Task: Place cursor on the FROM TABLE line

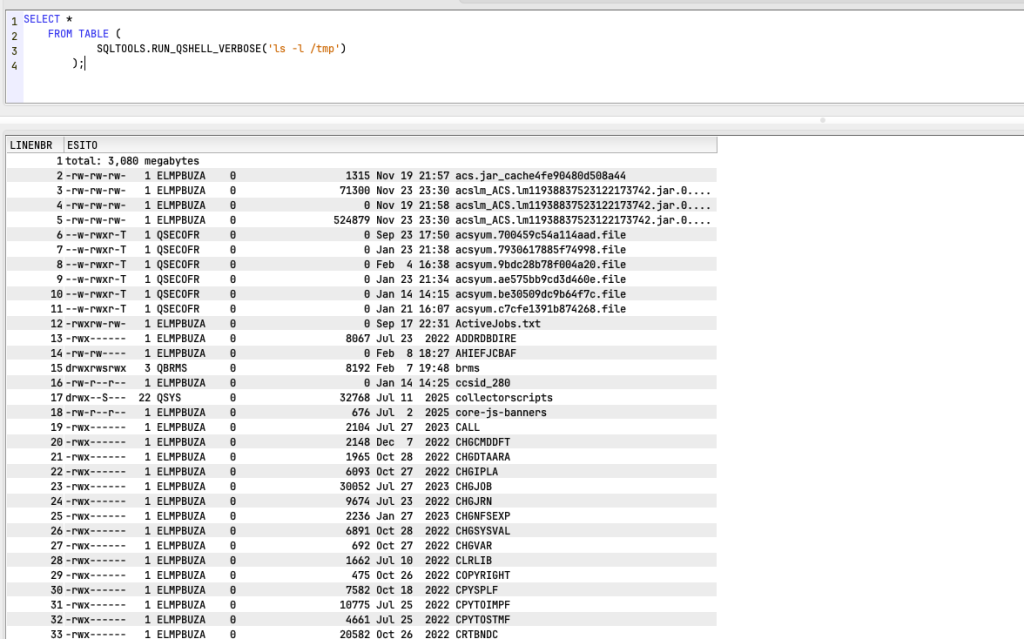Action: 84,34
